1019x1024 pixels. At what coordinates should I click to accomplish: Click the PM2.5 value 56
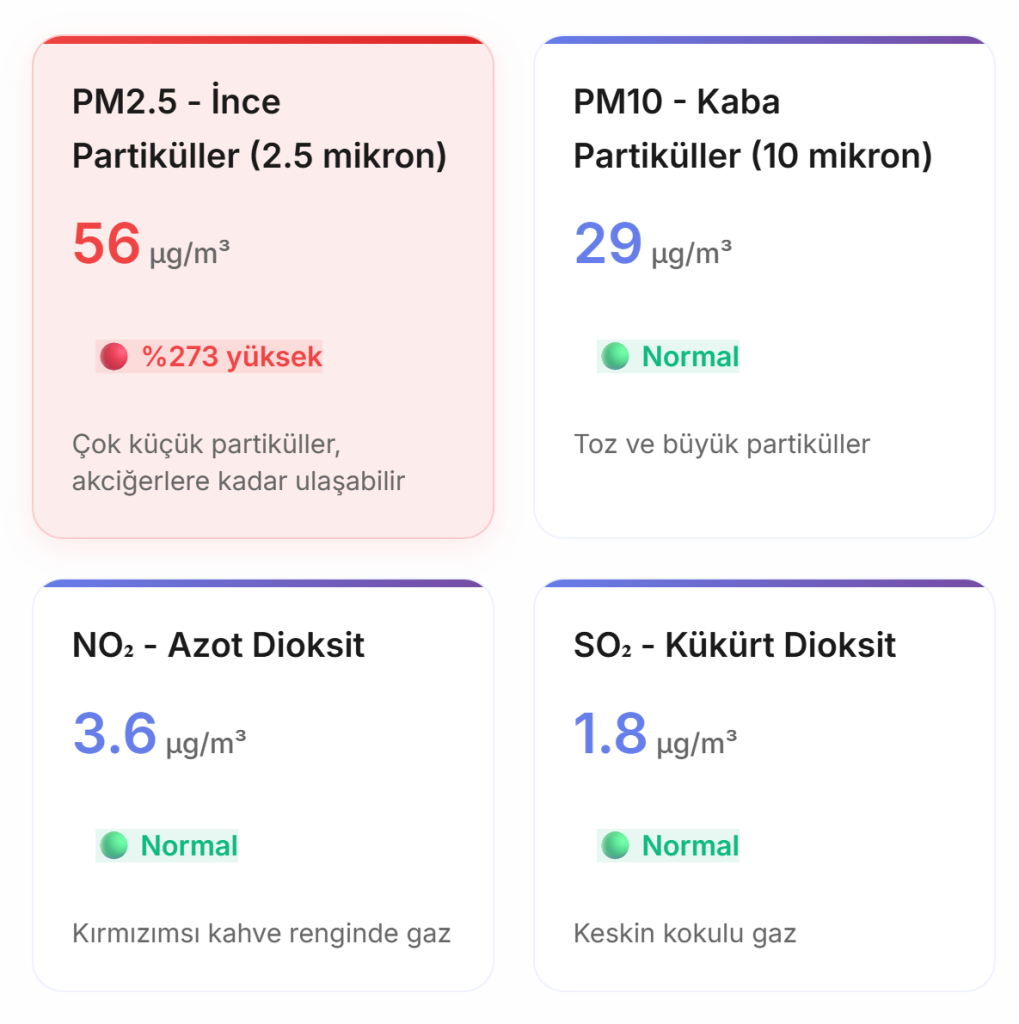[106, 243]
